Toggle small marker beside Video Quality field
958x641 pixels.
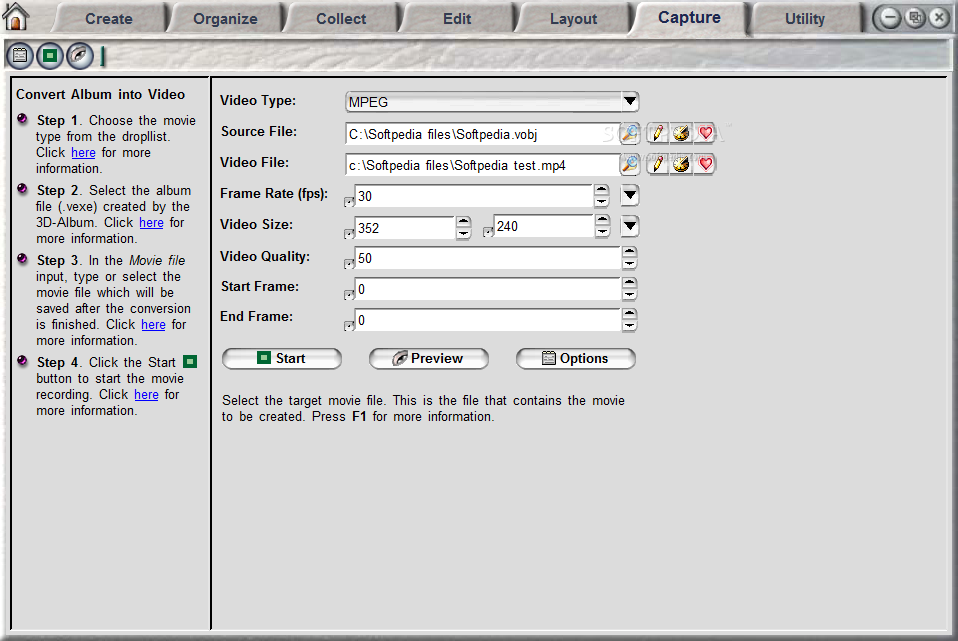click(349, 263)
